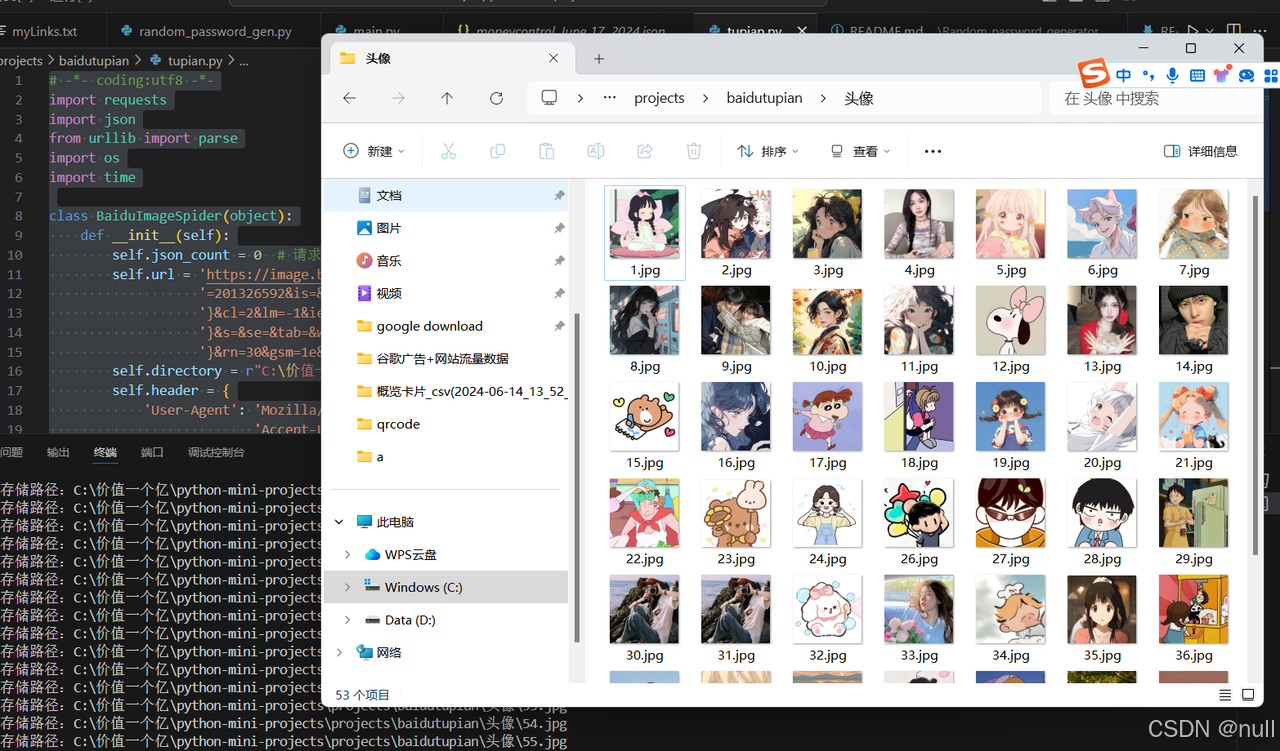
Task: Click the 在 头像 中搜索 search box
Action: pyautogui.click(x=1155, y=98)
